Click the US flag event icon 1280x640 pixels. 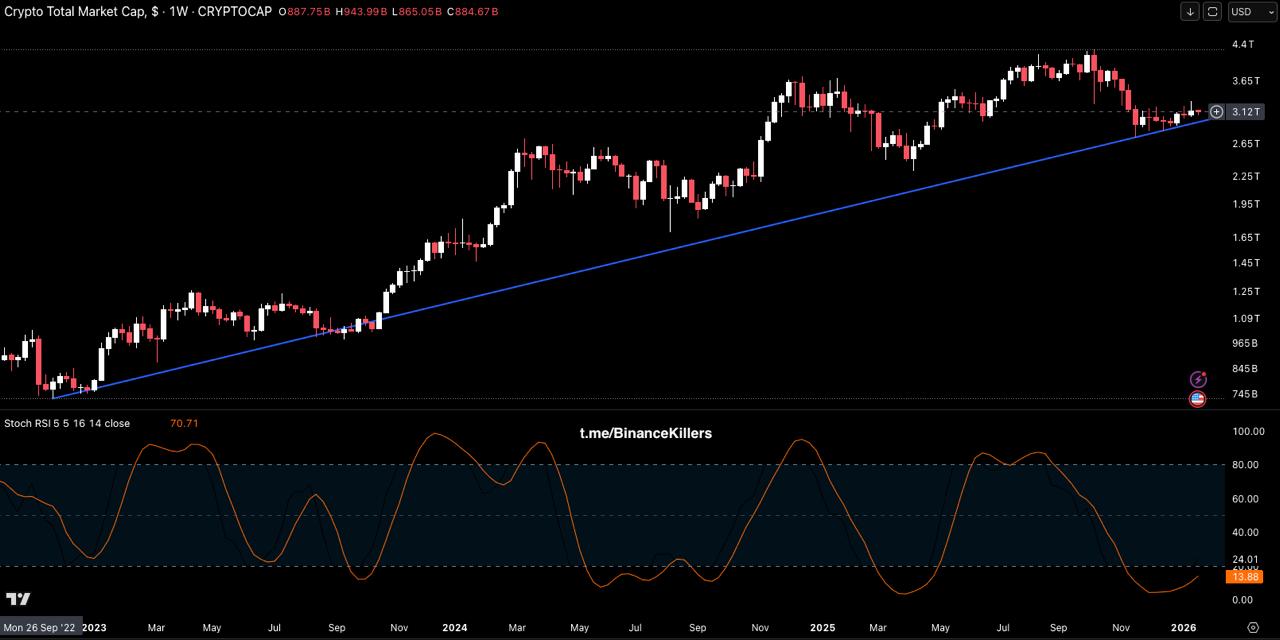pyautogui.click(x=1197, y=399)
